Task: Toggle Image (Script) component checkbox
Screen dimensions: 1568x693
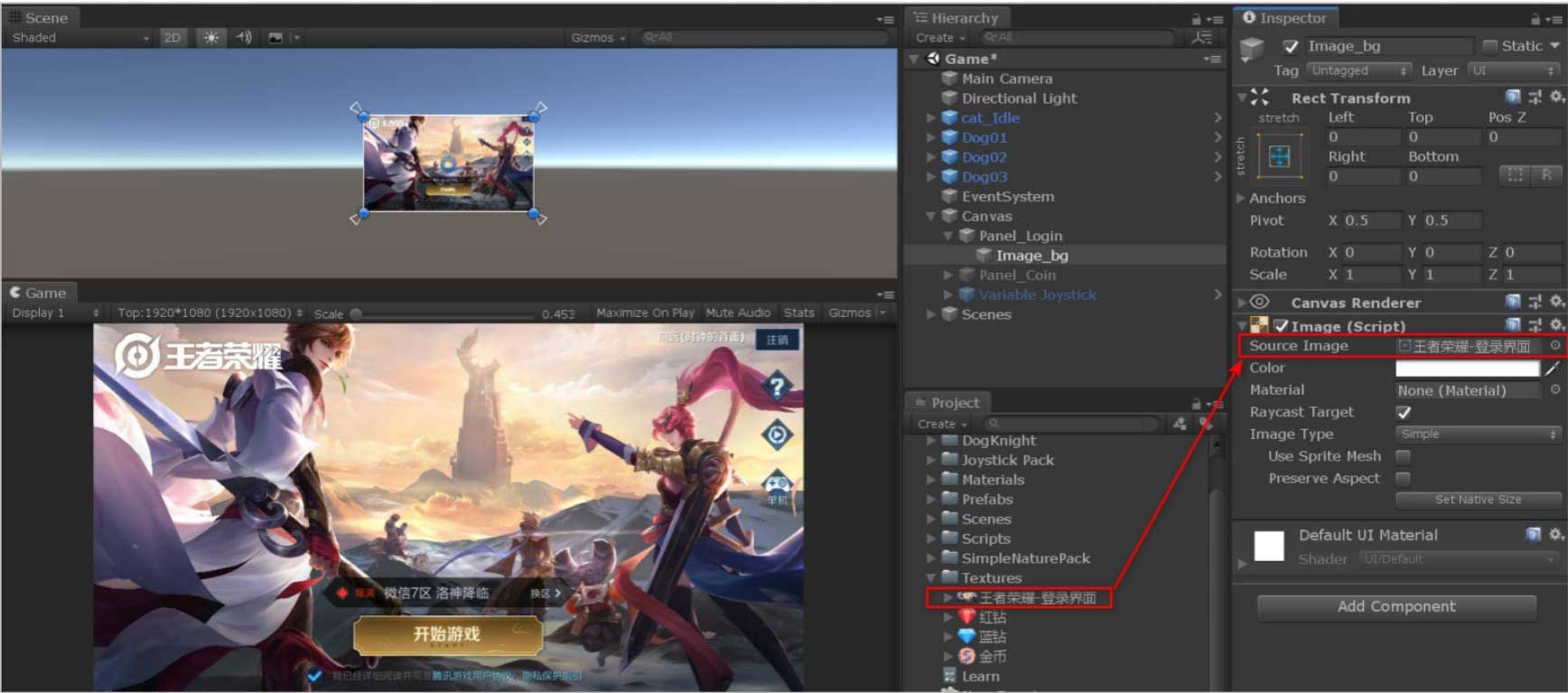Action: click(1281, 326)
